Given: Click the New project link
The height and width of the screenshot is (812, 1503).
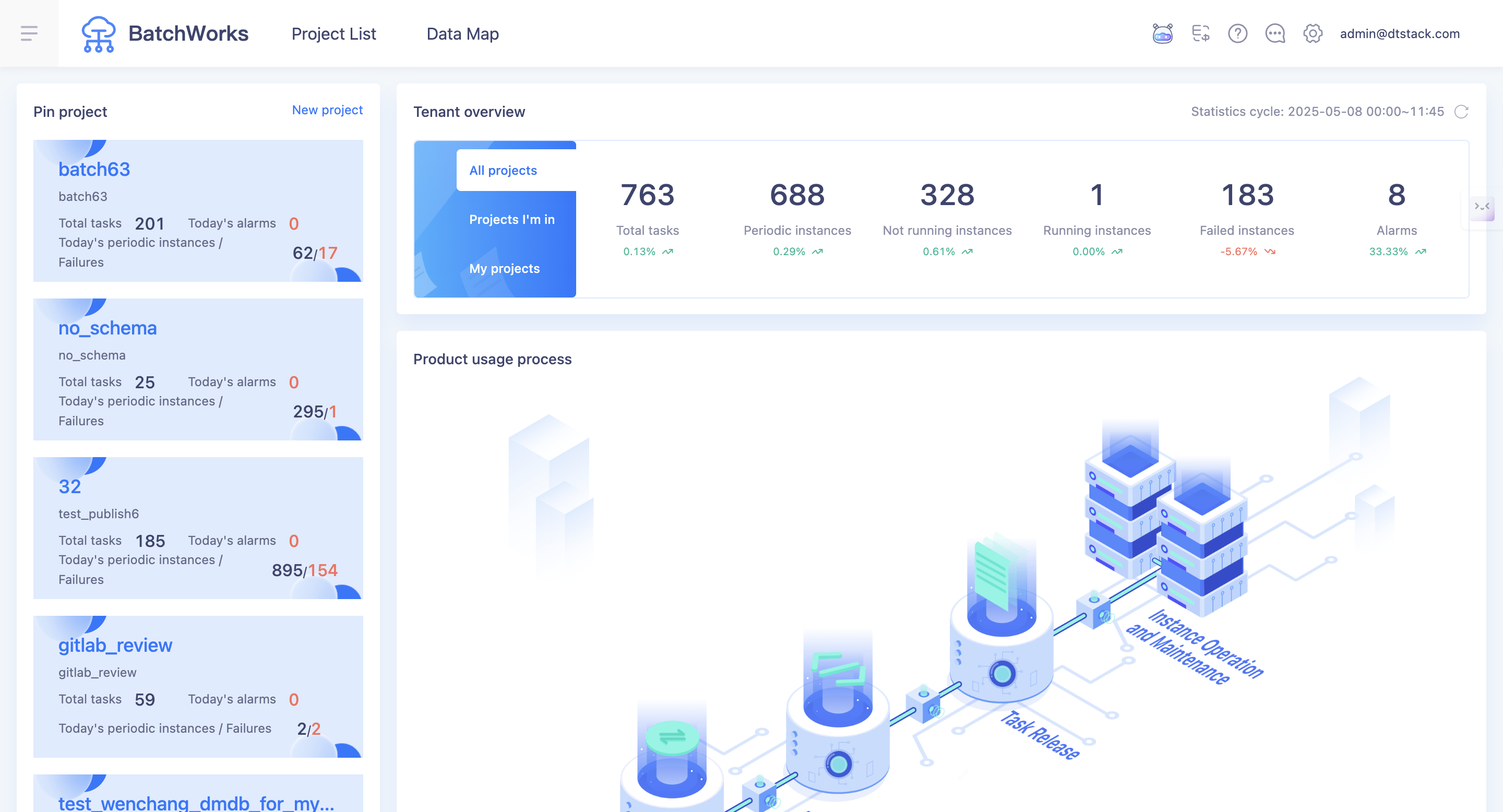Looking at the screenshot, I should pyautogui.click(x=327, y=110).
